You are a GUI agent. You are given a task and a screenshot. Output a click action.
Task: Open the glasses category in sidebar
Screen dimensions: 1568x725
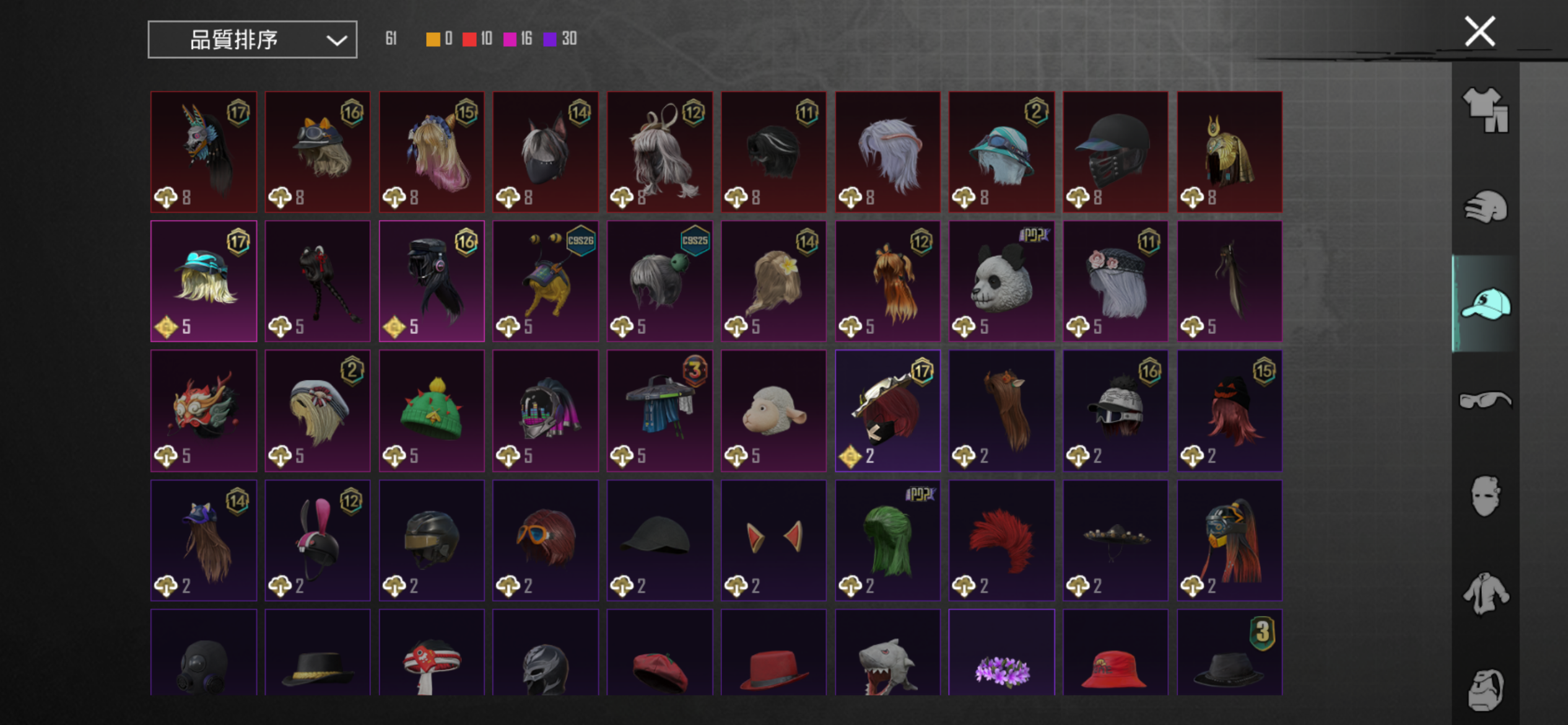(1485, 400)
